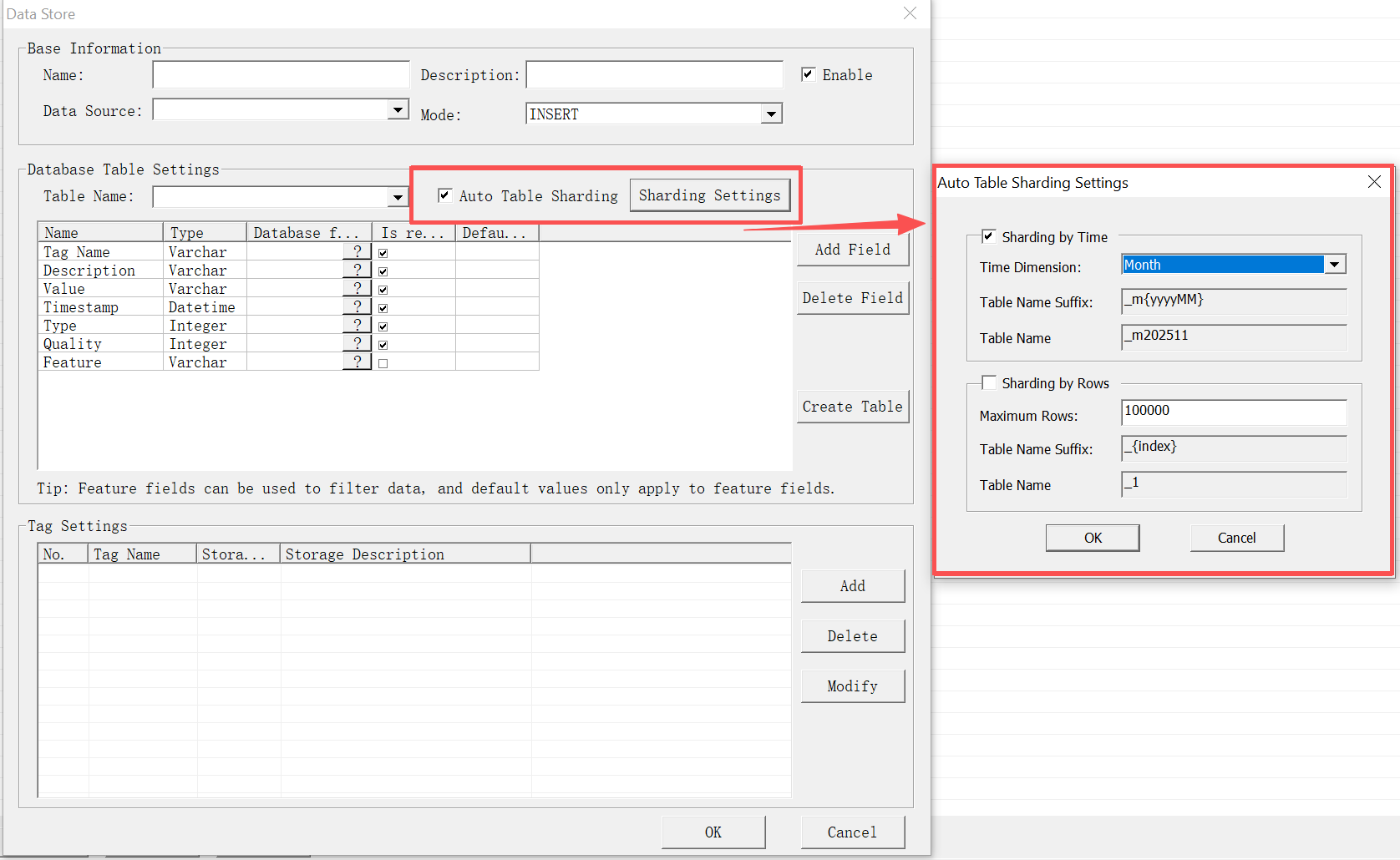The image size is (1400, 860).
Task: Click the question mark button in Quality row
Action: point(357,343)
